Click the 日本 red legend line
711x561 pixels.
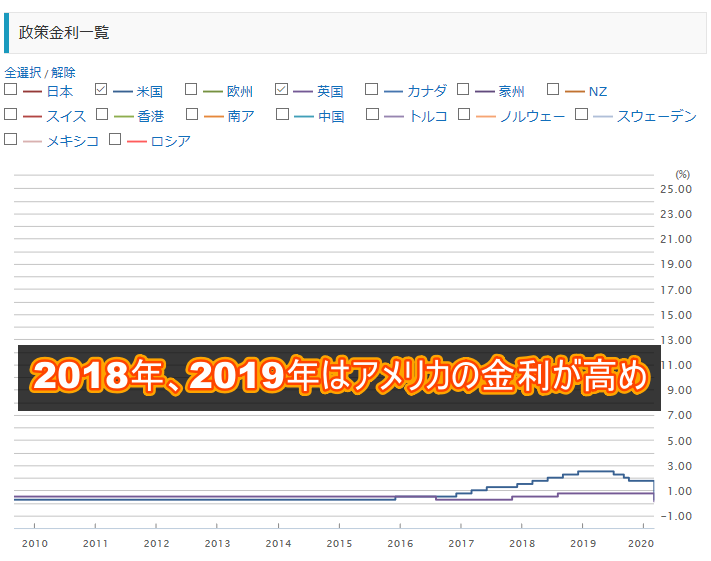32,92
